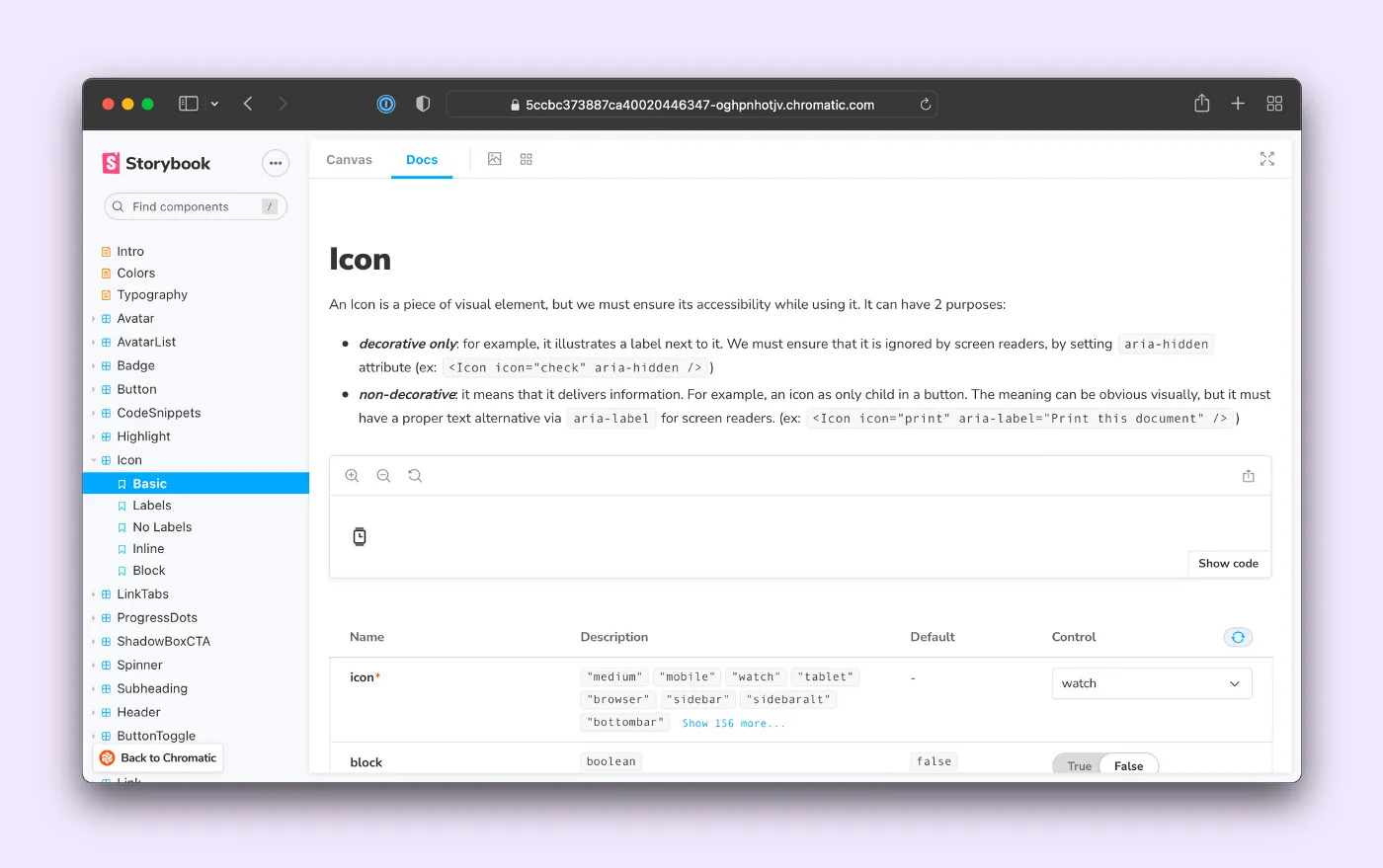Reset zoom in preview toolbar
The height and width of the screenshot is (868, 1383).
tap(415, 476)
